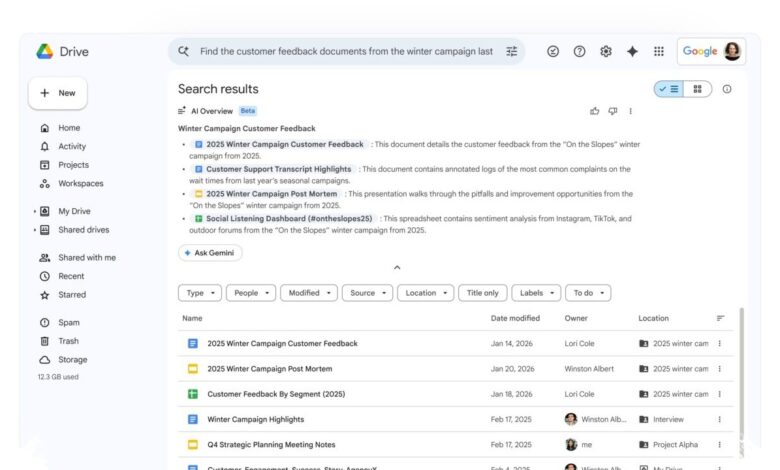Click the Sheets icon beside Customer Feedback By Segment
Screen dimensions: 780x470
pos(193,394)
